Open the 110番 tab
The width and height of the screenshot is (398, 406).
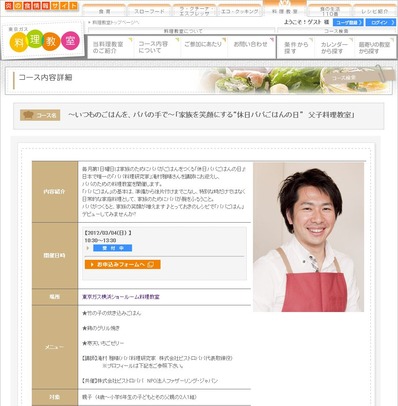pos(330,11)
